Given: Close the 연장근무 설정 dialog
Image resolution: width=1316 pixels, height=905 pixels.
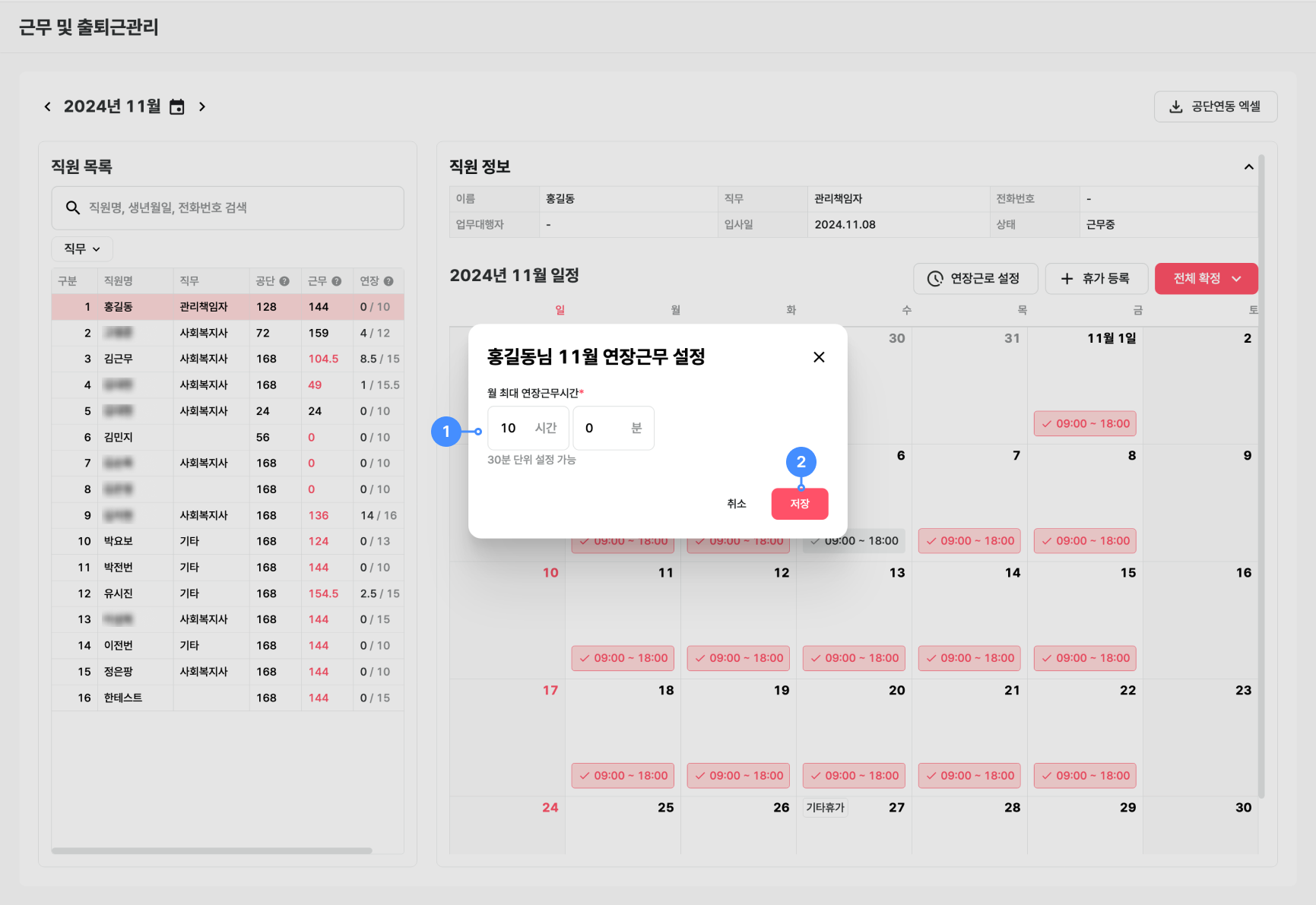Looking at the screenshot, I should click(819, 357).
